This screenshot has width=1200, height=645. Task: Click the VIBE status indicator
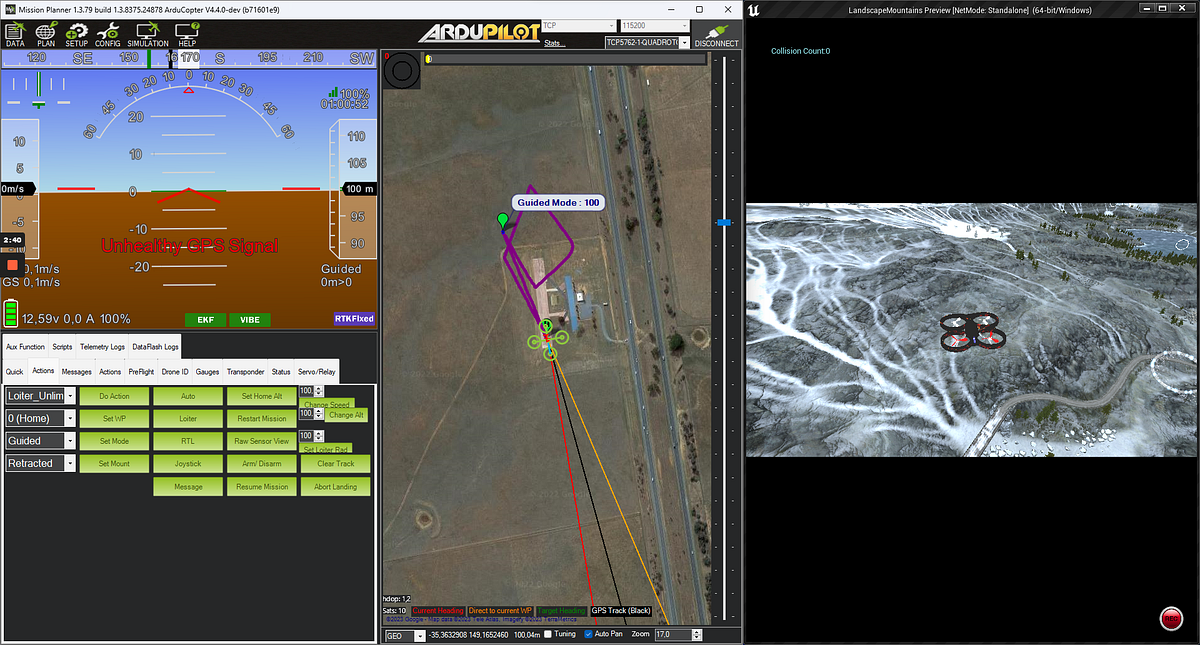click(248, 319)
